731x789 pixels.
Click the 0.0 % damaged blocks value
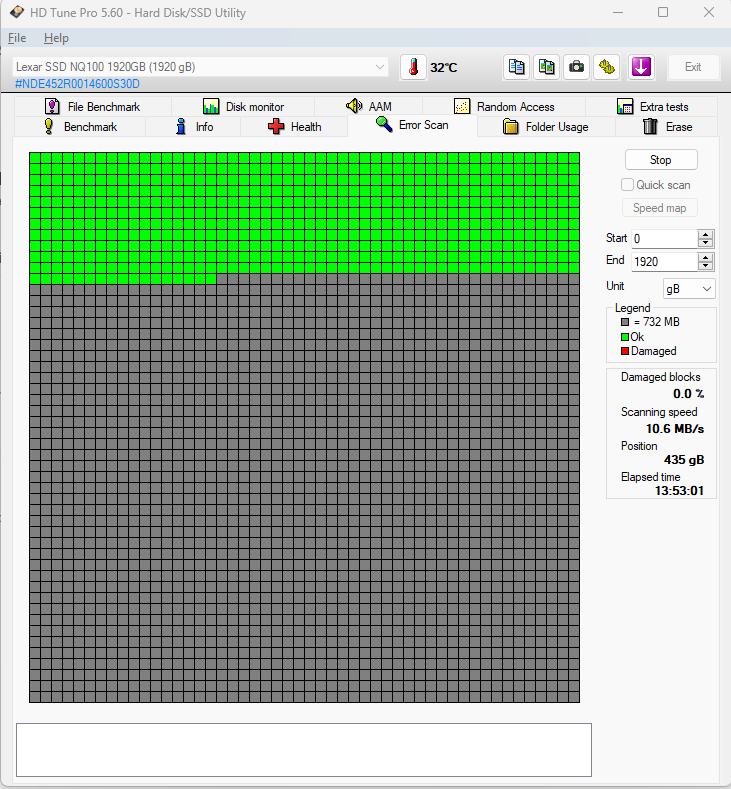(x=688, y=394)
